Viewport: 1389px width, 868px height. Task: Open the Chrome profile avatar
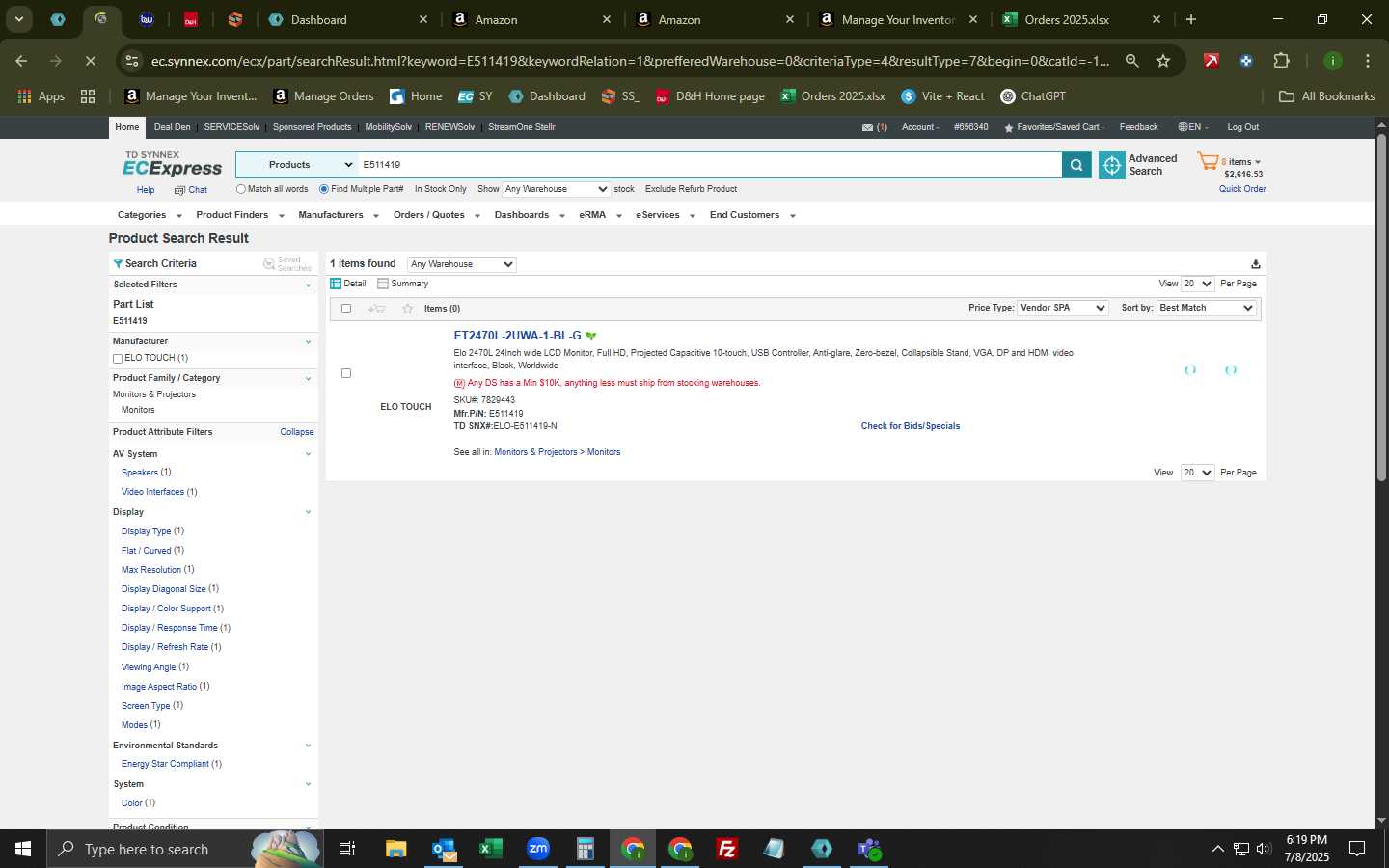point(1333,61)
